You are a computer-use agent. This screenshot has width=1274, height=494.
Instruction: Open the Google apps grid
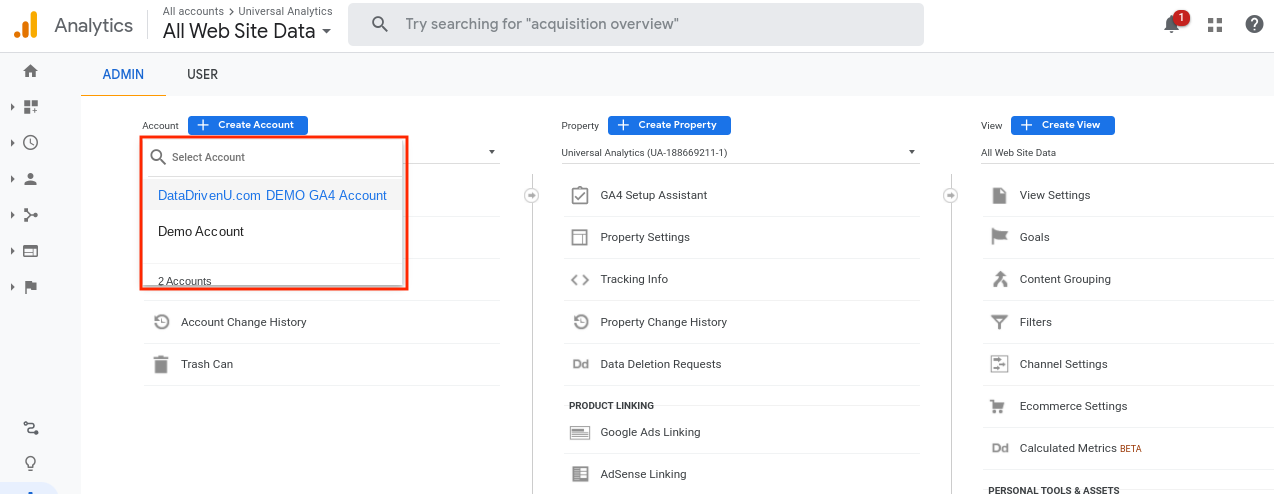click(x=1215, y=25)
